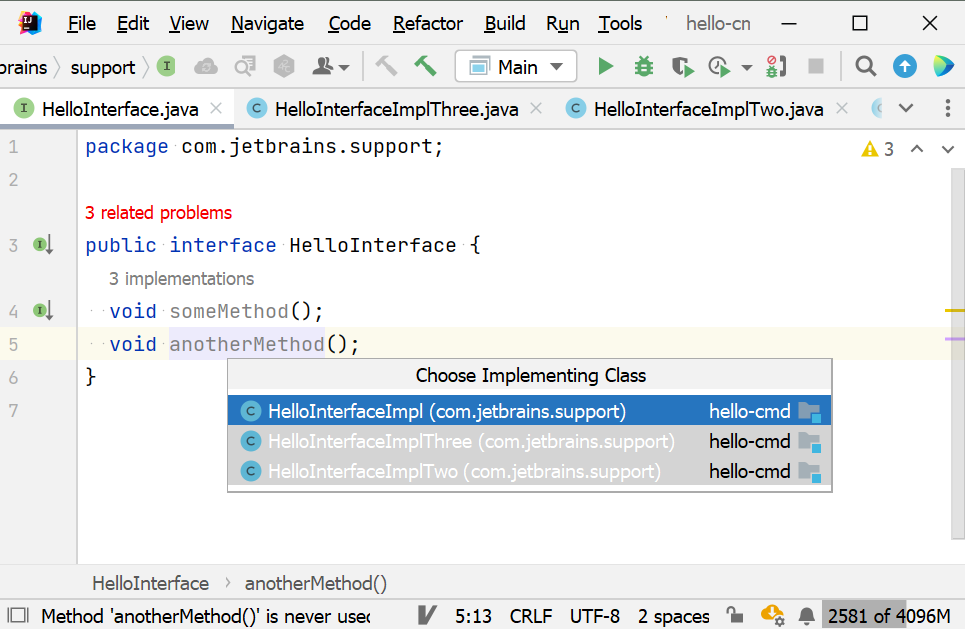
Task: Switch to HelloInterfaceImplThree.java tab
Action: tap(396, 110)
